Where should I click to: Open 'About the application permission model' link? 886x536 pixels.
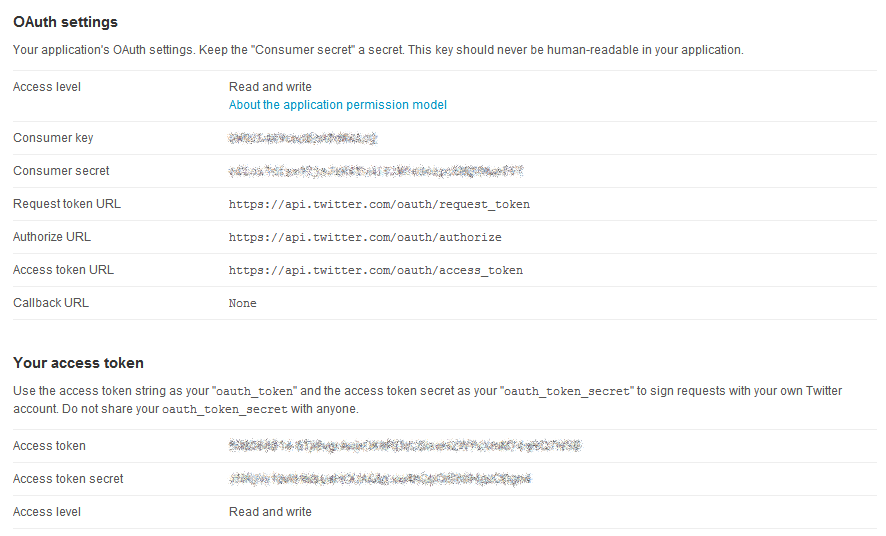pos(337,104)
